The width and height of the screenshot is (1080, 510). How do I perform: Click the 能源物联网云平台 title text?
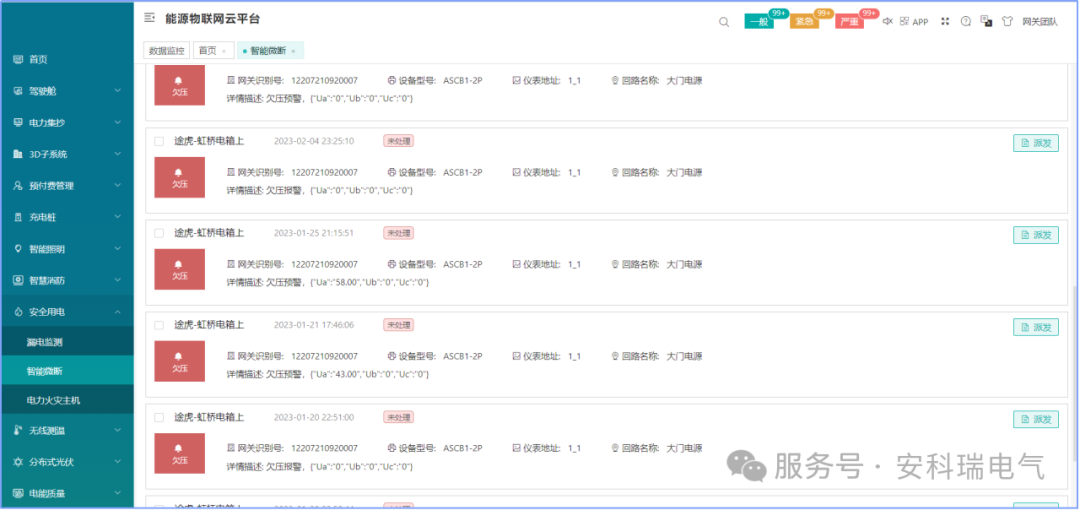[213, 19]
